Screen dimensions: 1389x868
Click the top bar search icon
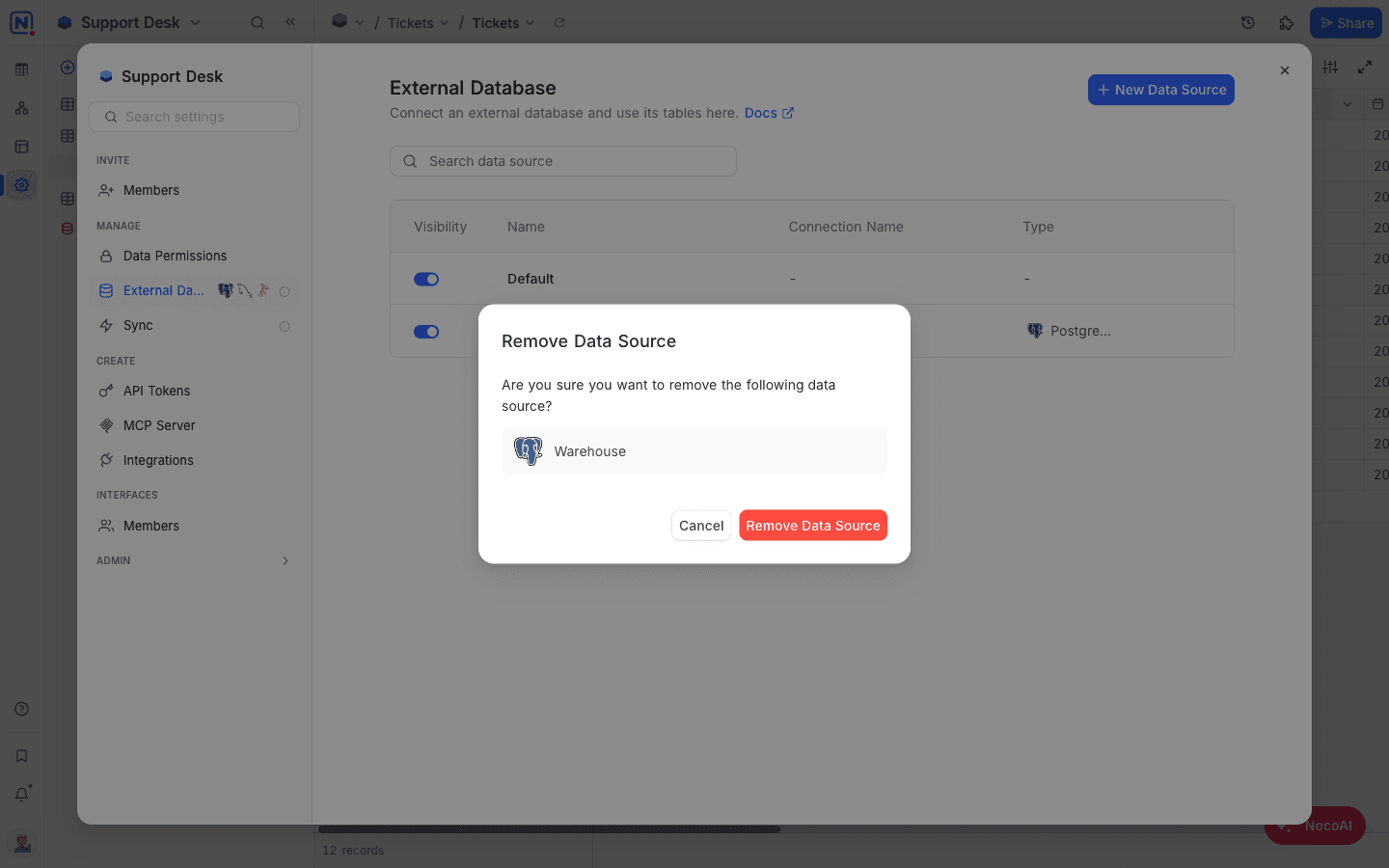258,23
